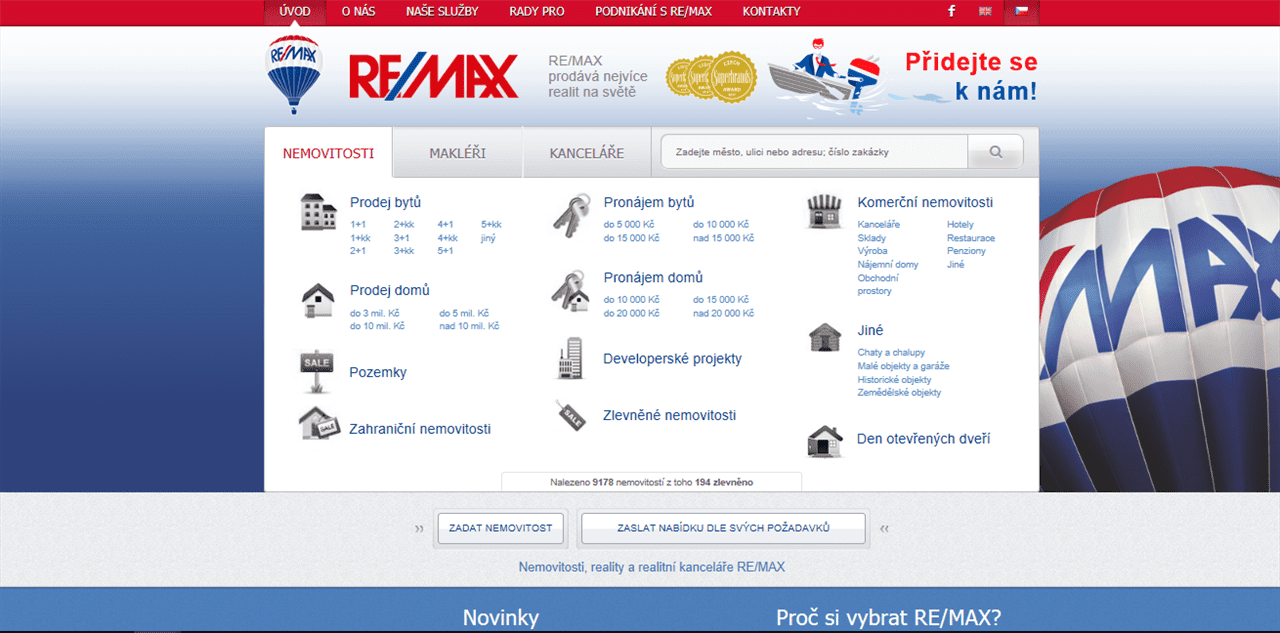
Task: Click the keys icon beside Pronájem domů
Action: (570, 291)
